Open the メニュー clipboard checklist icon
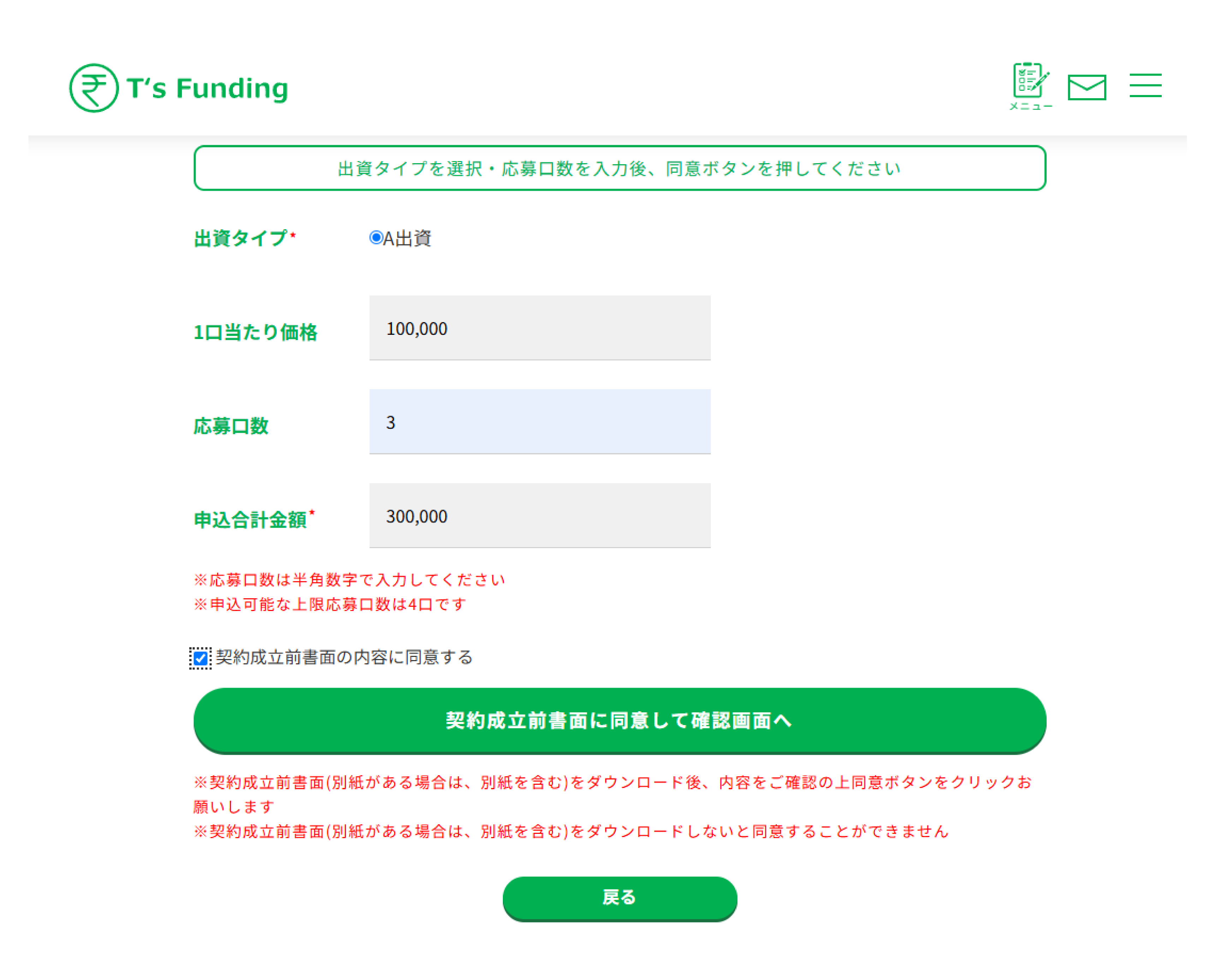The height and width of the screenshot is (967, 1232). [1030, 85]
